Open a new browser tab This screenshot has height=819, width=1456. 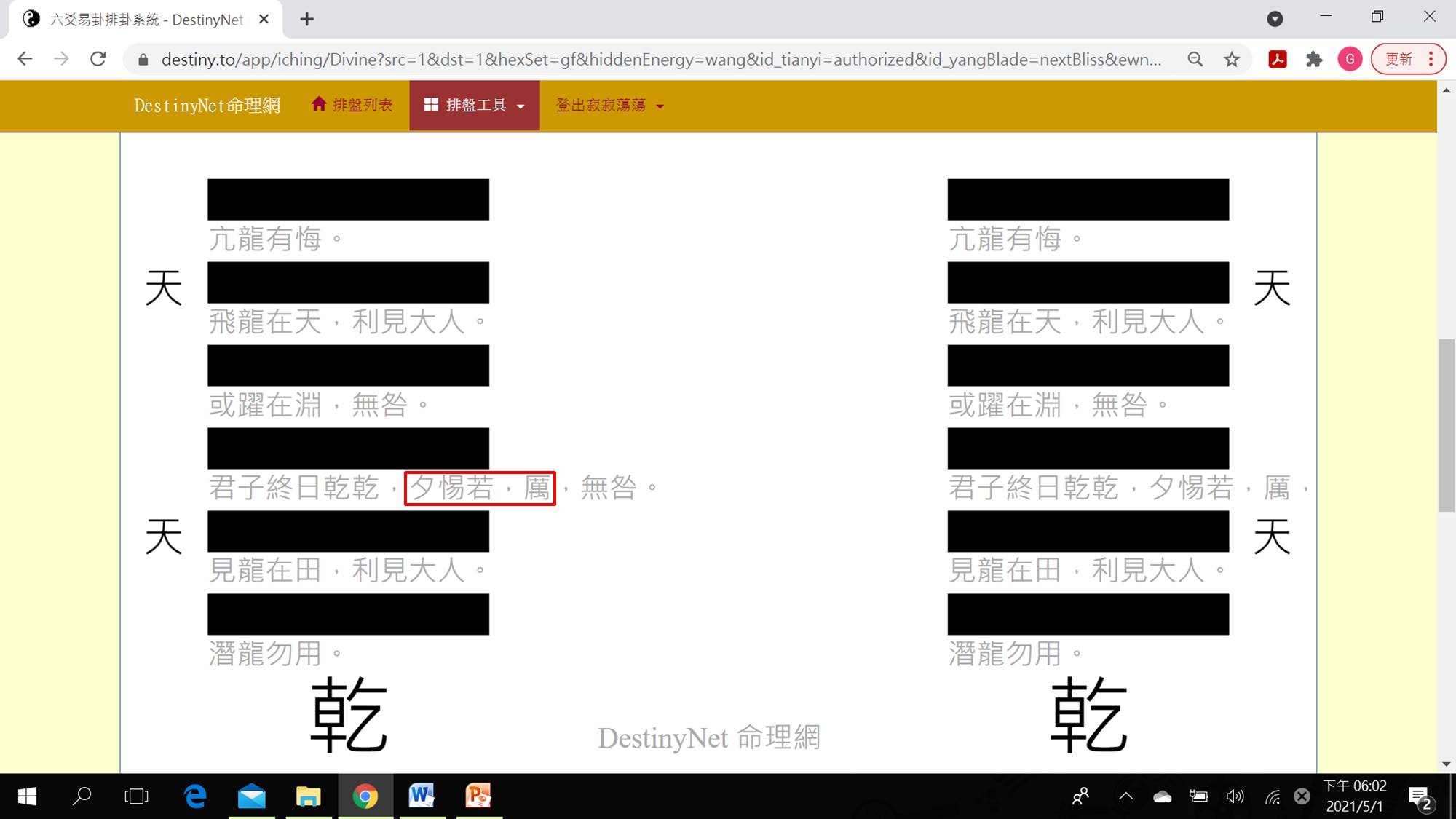[x=307, y=20]
